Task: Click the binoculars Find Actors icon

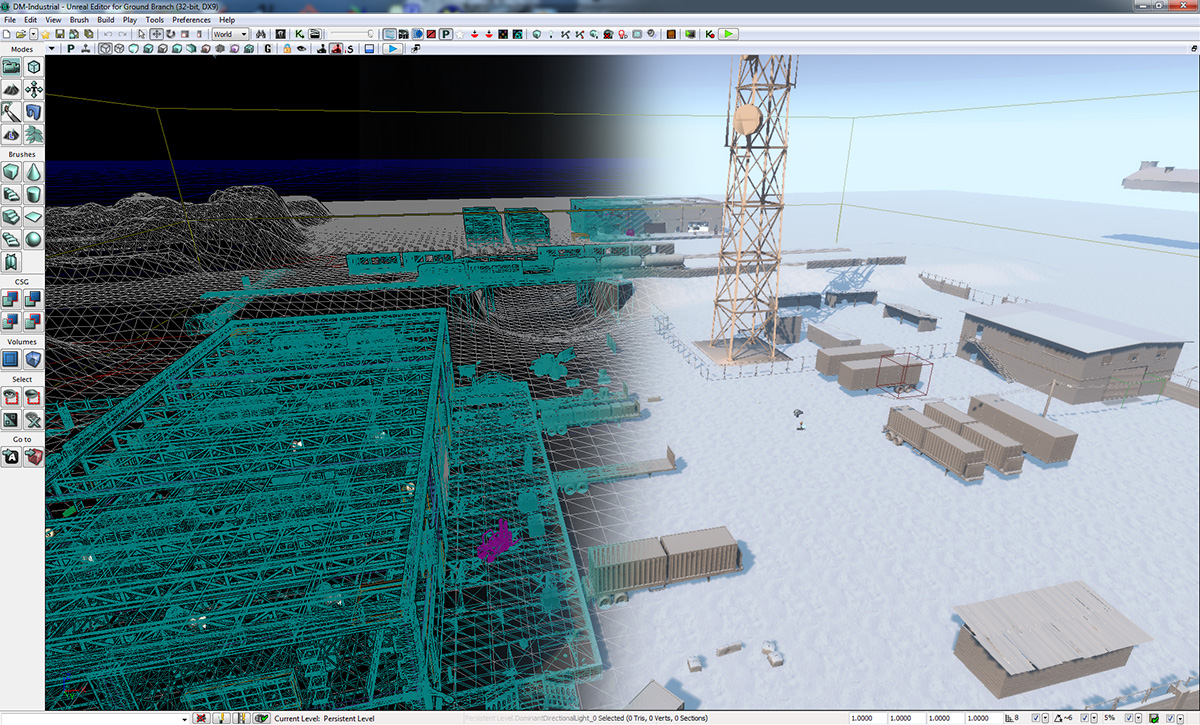Action: coord(261,34)
